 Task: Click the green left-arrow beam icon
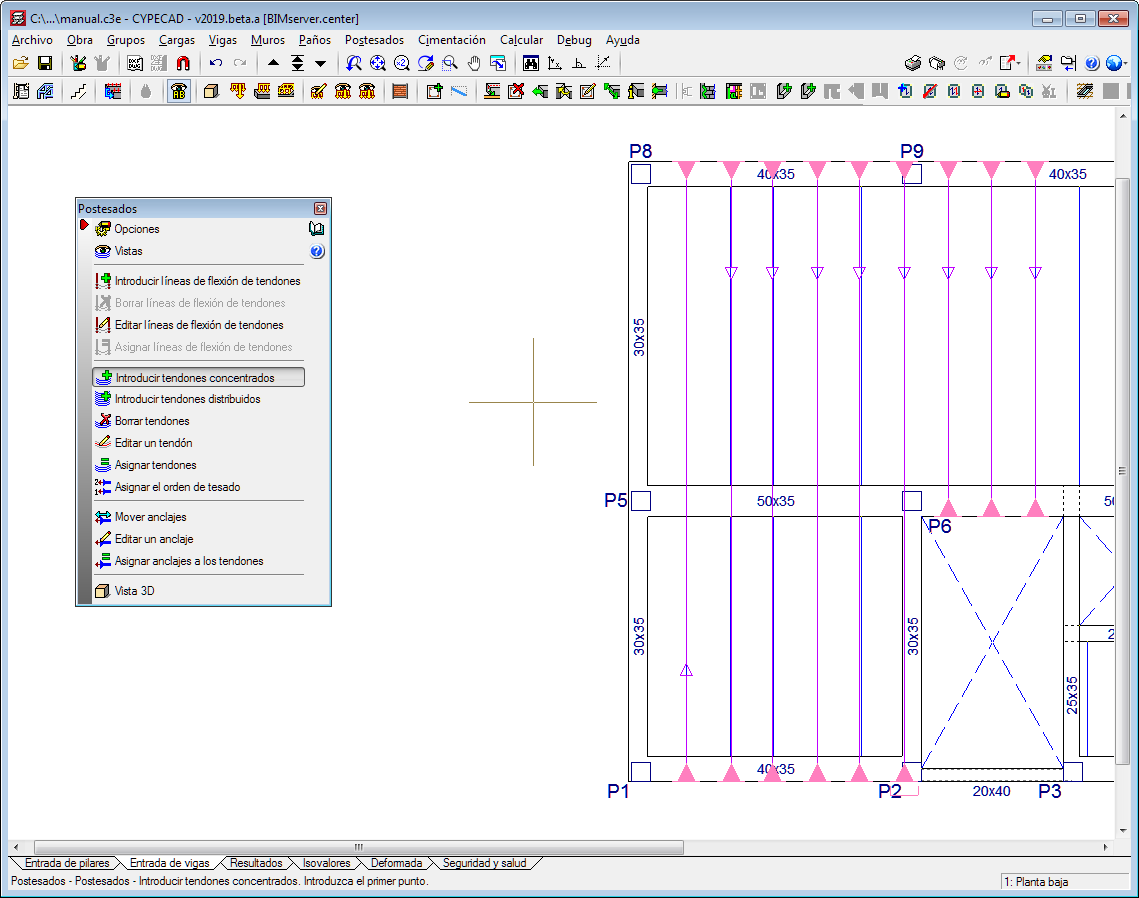coord(540,92)
